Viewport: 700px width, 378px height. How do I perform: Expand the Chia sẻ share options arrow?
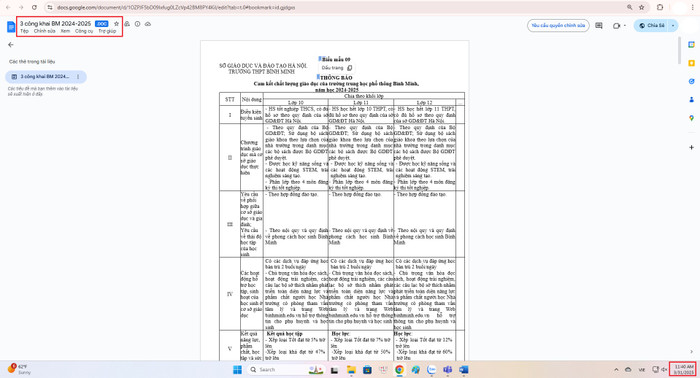coord(673,25)
